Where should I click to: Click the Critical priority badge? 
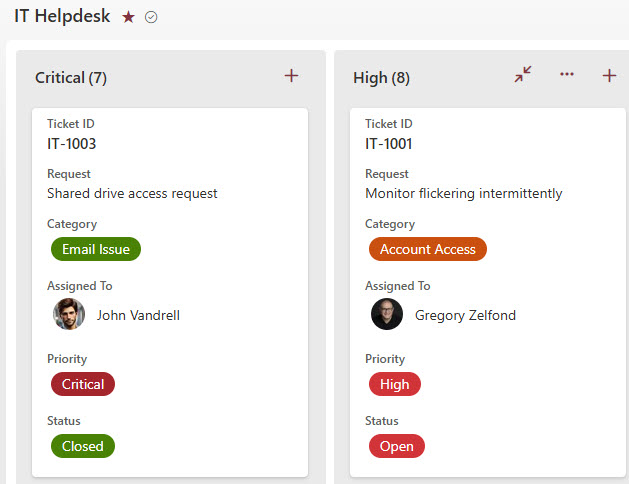point(83,384)
